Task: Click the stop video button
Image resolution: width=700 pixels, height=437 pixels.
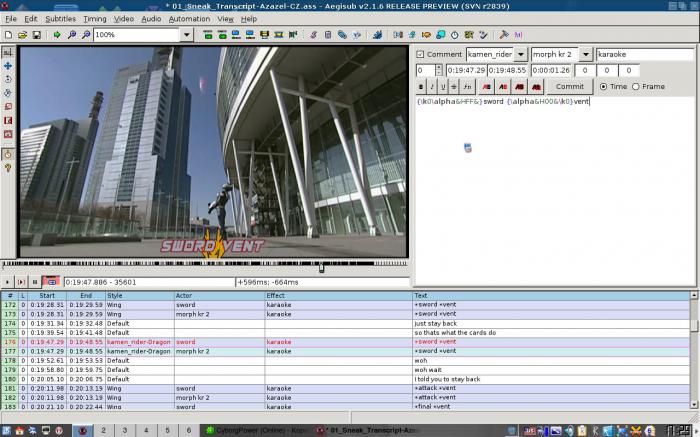Action: (34, 282)
